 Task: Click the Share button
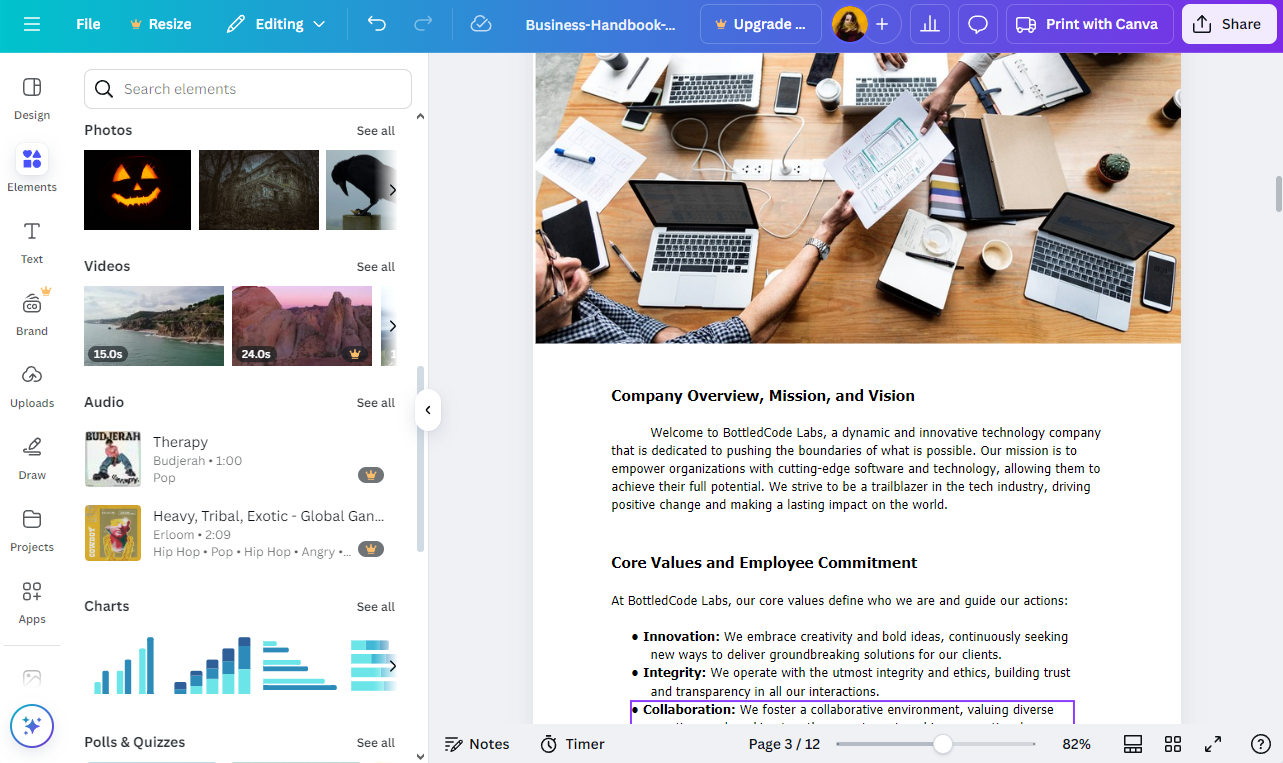(x=1229, y=24)
